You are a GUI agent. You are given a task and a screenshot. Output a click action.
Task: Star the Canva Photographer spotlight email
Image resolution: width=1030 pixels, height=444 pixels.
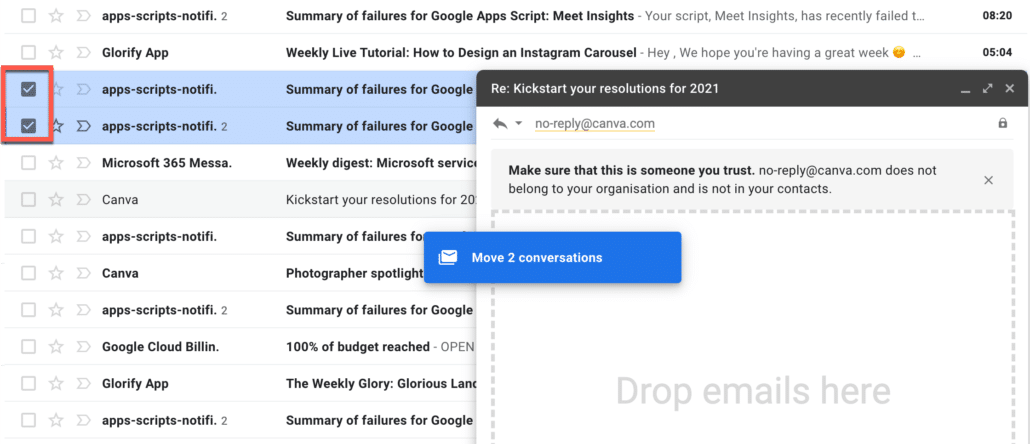[x=56, y=273]
